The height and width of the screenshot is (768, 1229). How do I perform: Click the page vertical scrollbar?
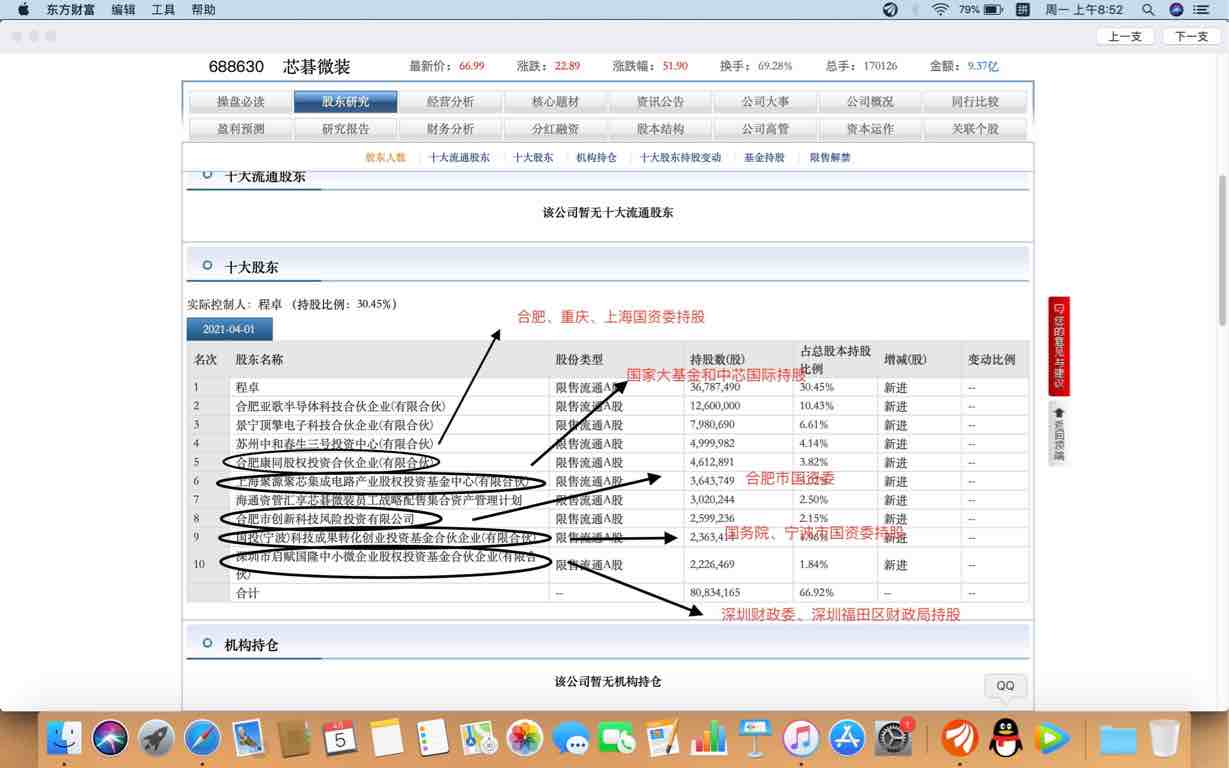click(1222, 249)
